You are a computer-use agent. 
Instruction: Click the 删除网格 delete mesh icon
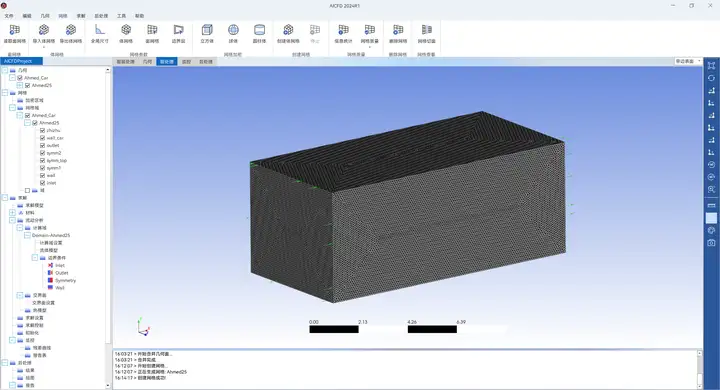coord(398,30)
